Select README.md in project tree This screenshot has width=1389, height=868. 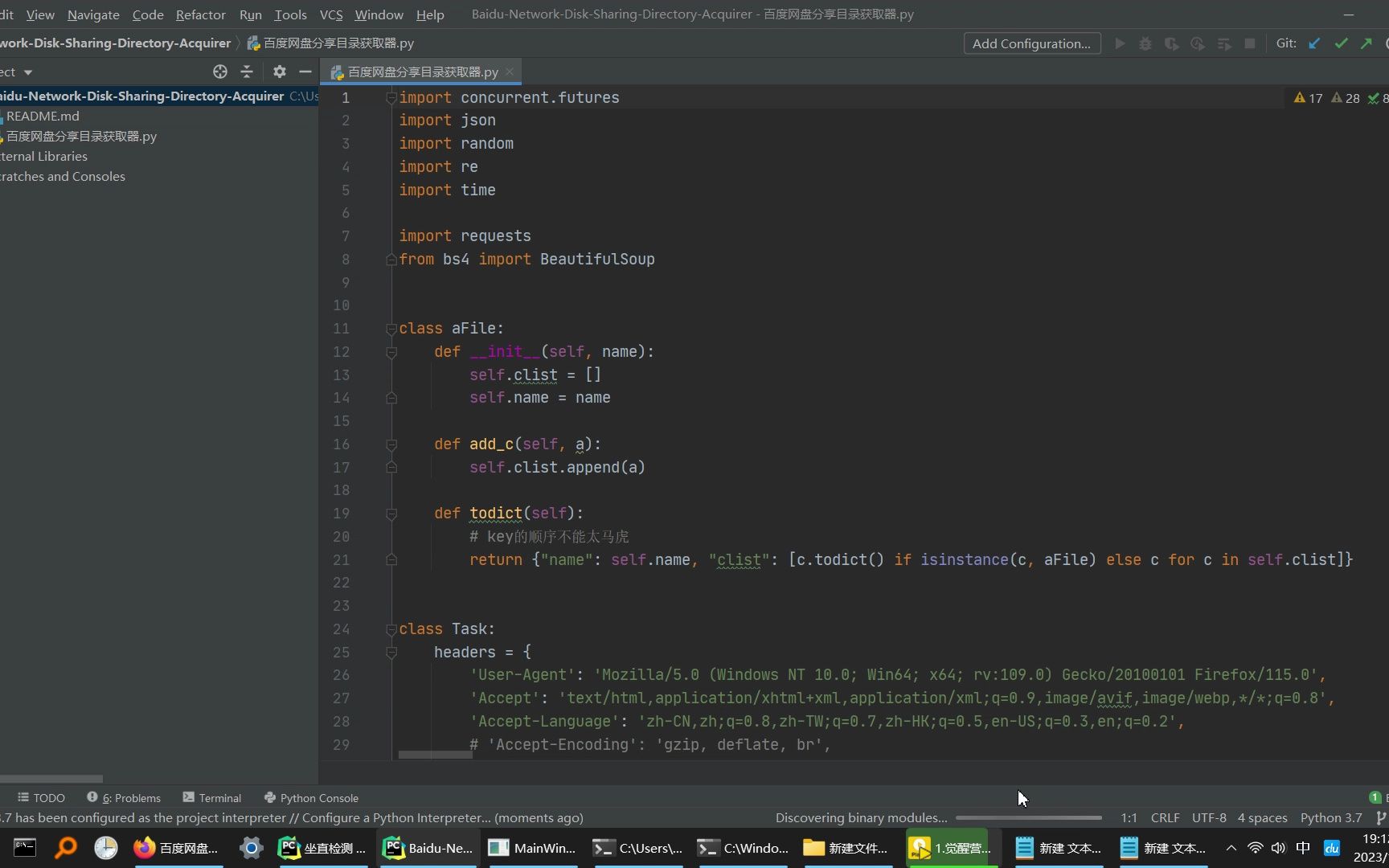tap(43, 116)
